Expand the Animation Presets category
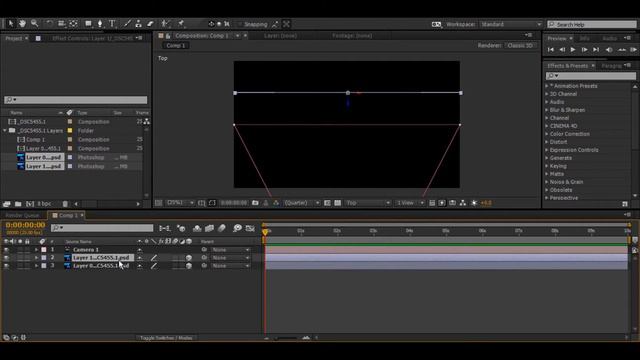This screenshot has height=360, width=640. [547, 86]
